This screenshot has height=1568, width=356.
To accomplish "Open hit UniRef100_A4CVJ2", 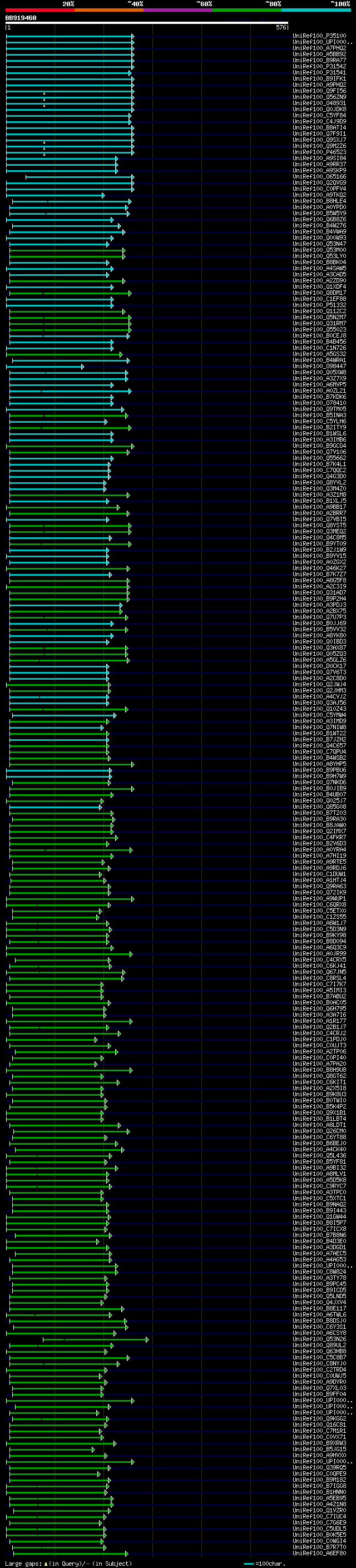I will tap(319, 696).
